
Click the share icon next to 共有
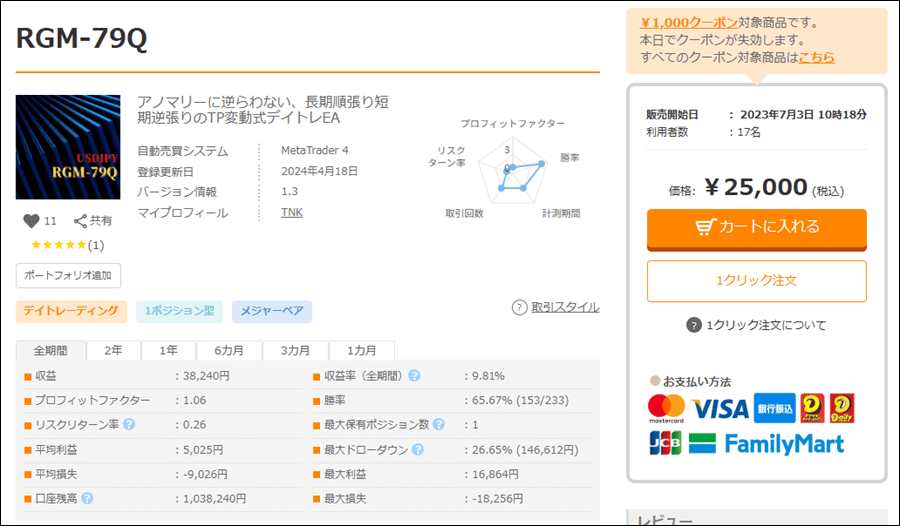[81, 221]
